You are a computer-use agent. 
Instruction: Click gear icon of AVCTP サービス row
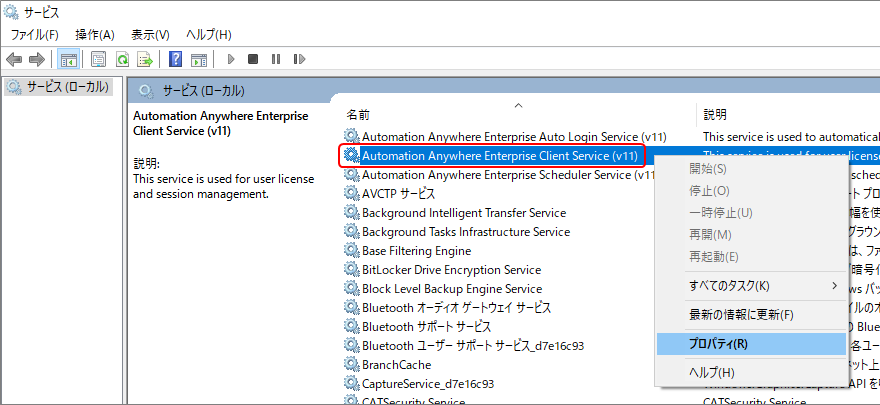[x=351, y=194]
